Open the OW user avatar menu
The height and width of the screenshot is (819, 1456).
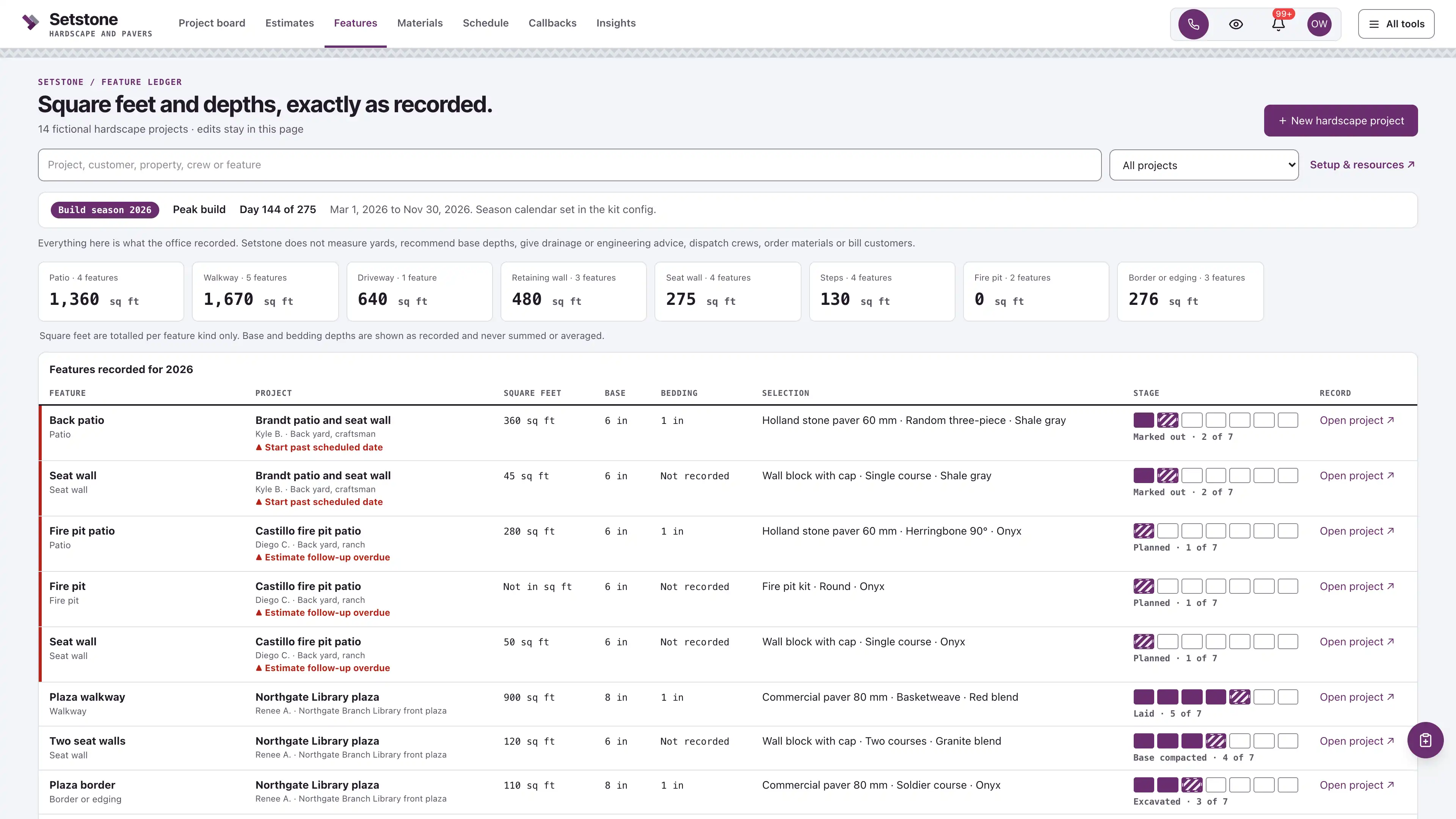(1319, 24)
